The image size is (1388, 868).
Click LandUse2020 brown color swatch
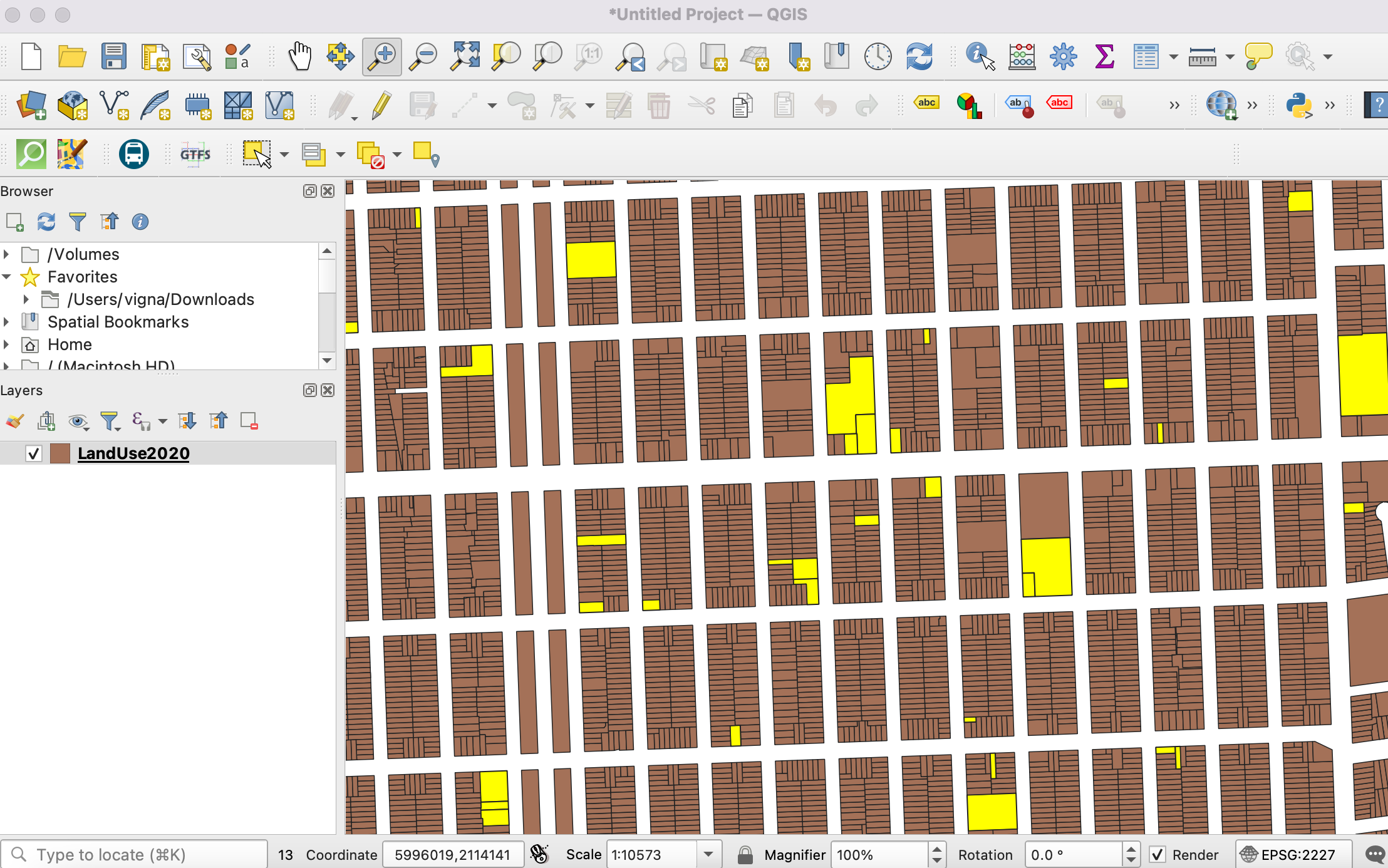click(x=60, y=453)
